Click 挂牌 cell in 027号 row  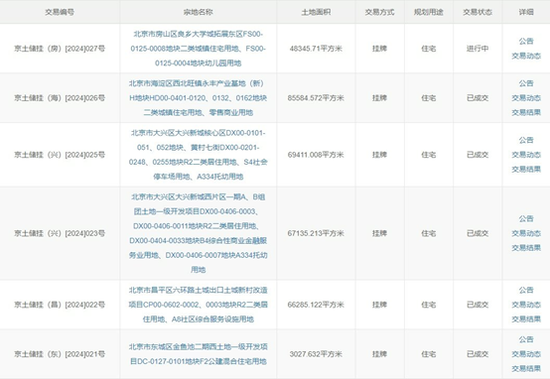(380, 48)
